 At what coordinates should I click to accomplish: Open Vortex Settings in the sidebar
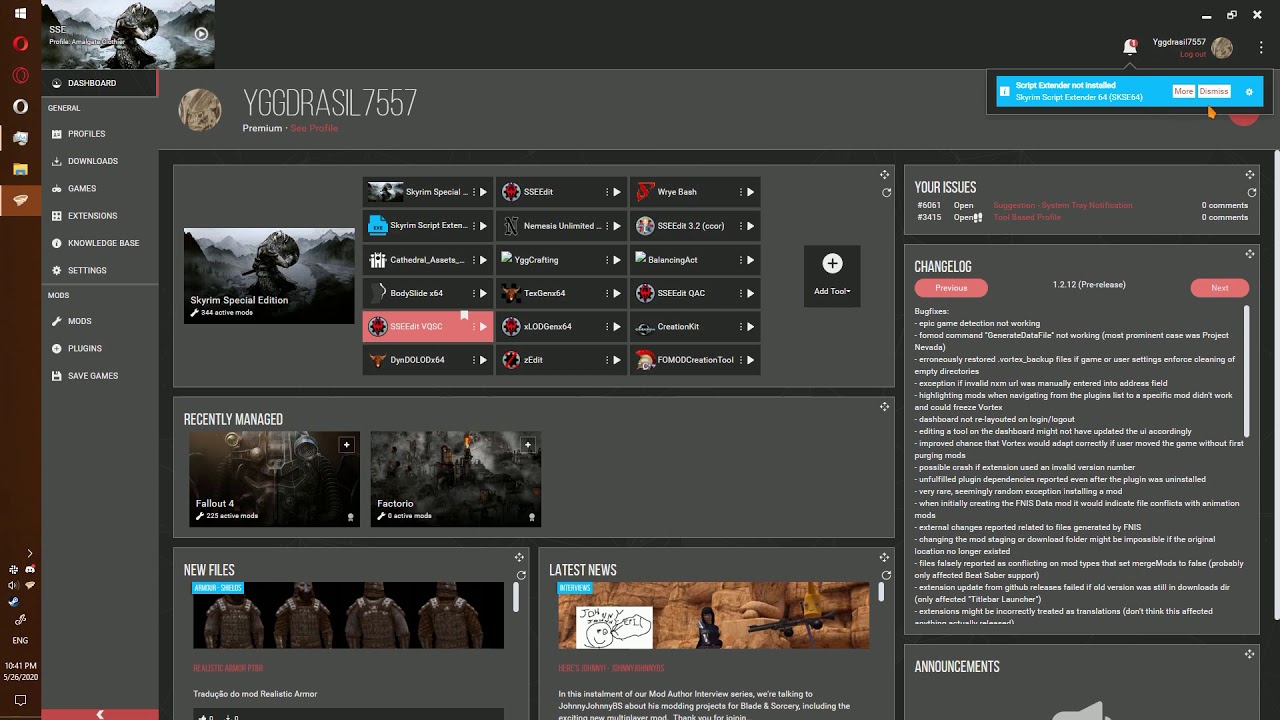(99, 270)
